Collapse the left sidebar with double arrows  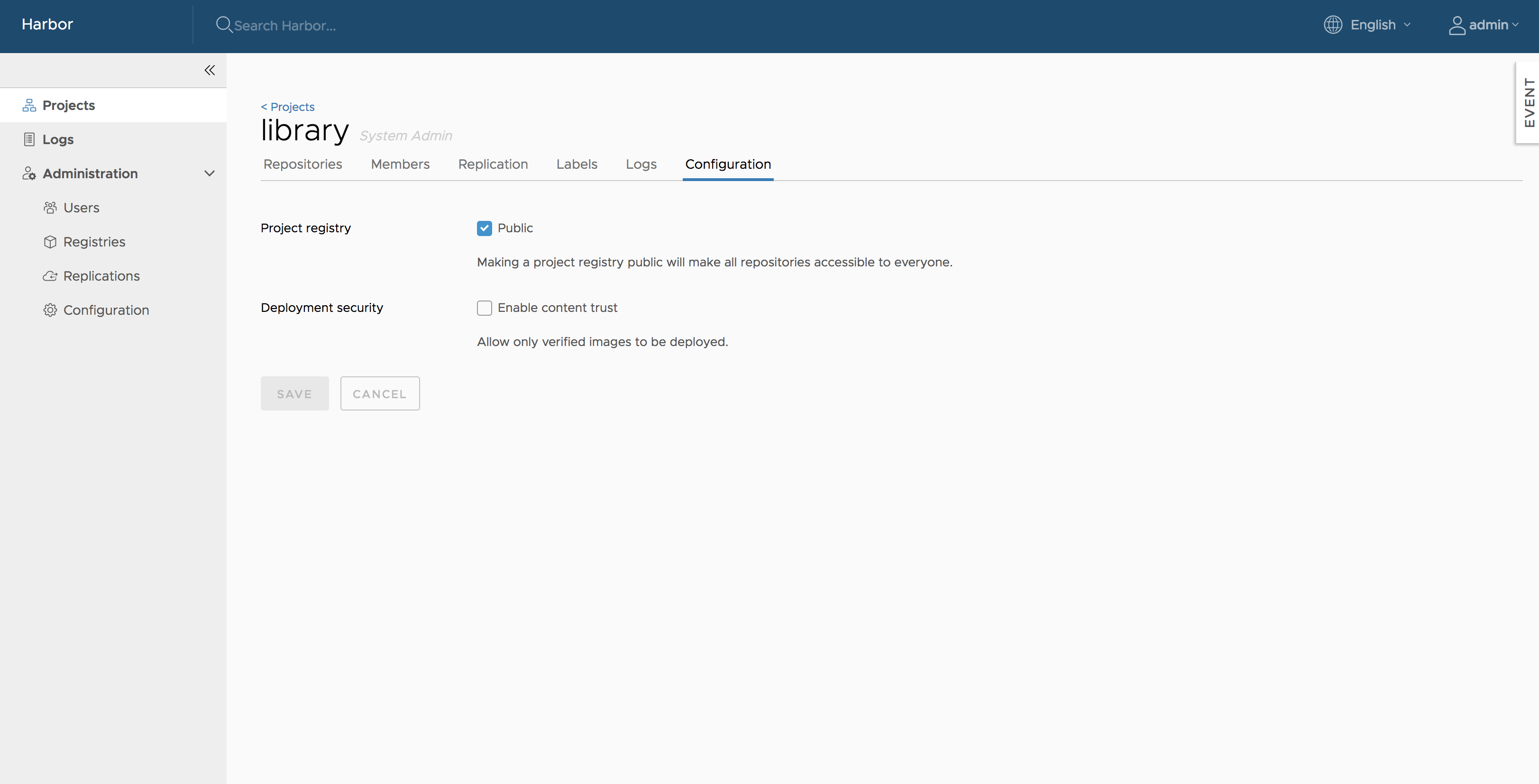209,70
